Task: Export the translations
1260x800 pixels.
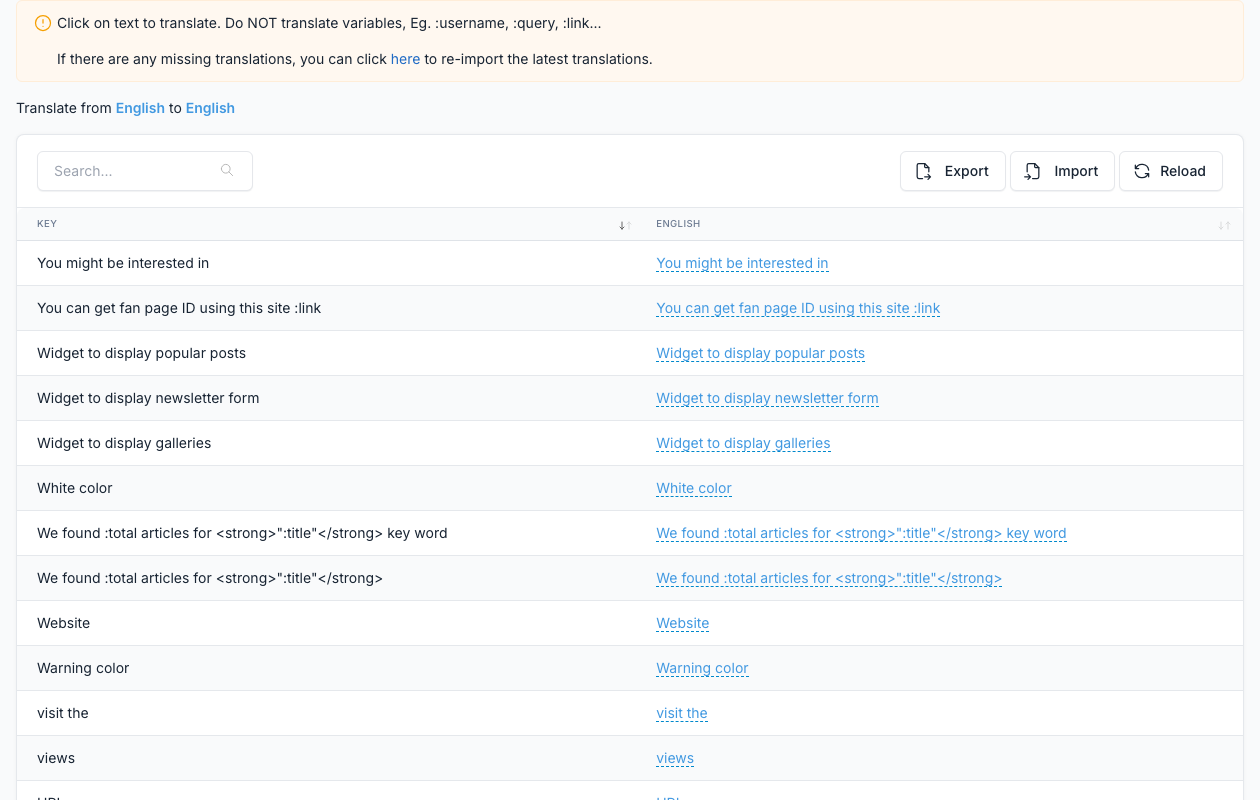Action: coord(952,171)
